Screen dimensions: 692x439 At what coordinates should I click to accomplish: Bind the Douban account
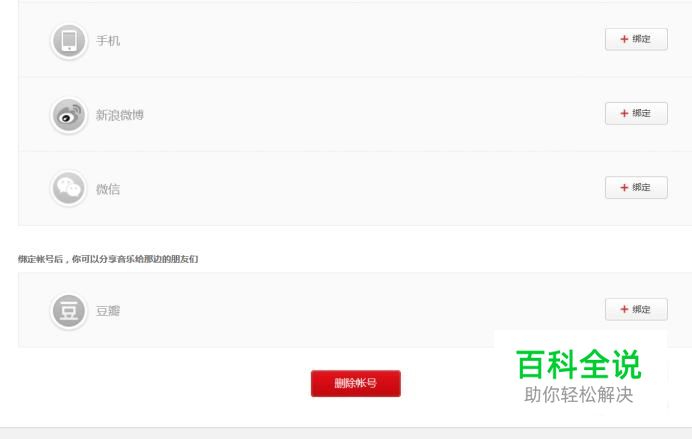coord(636,309)
